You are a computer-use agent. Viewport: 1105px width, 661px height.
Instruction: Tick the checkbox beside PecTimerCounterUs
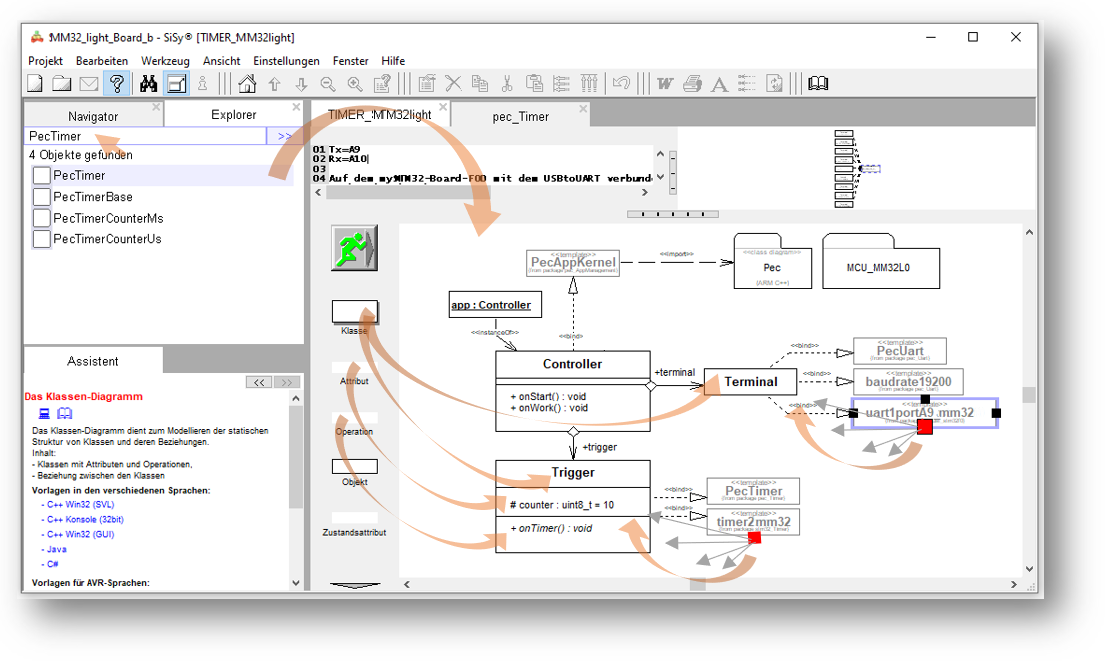[x=42, y=239]
